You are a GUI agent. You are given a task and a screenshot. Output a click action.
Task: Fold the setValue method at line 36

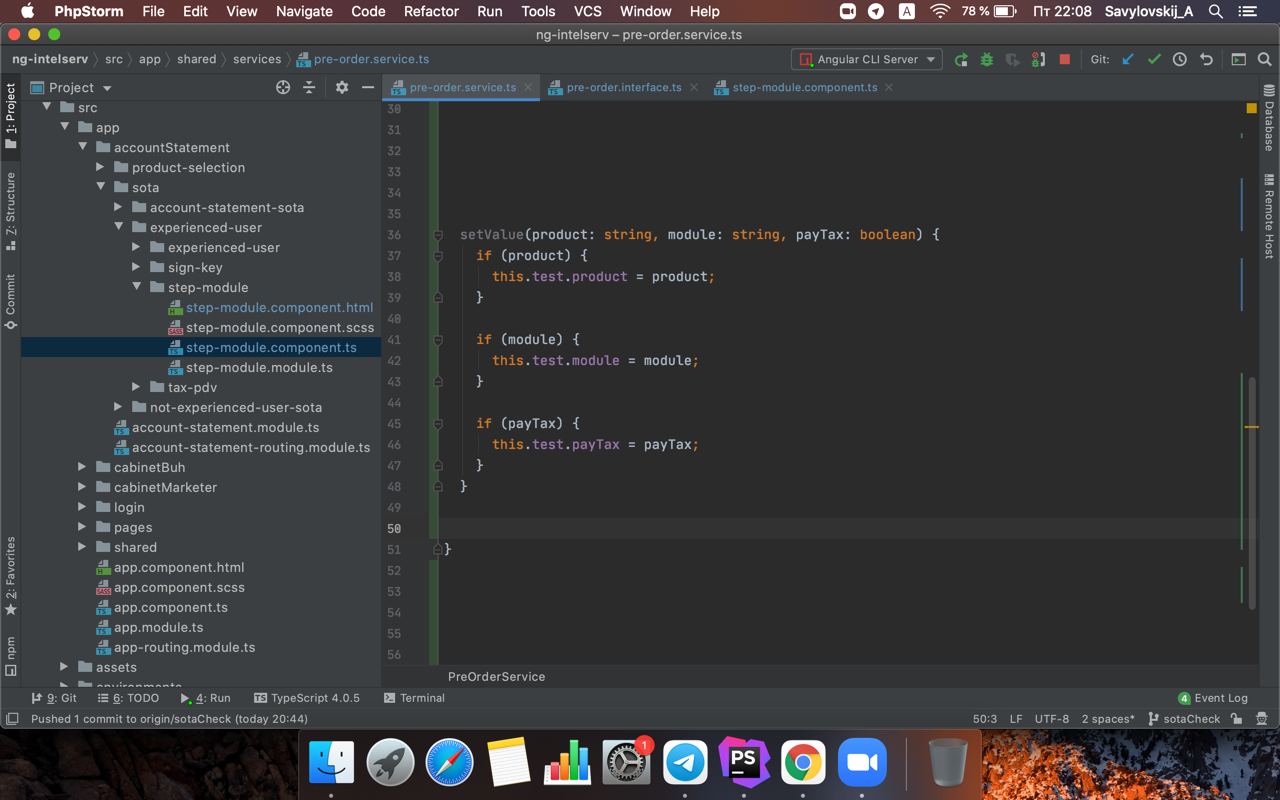[x=438, y=235]
